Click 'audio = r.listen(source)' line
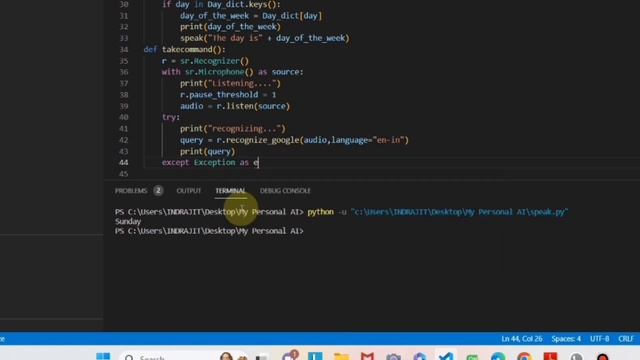640x360 pixels. [235, 106]
